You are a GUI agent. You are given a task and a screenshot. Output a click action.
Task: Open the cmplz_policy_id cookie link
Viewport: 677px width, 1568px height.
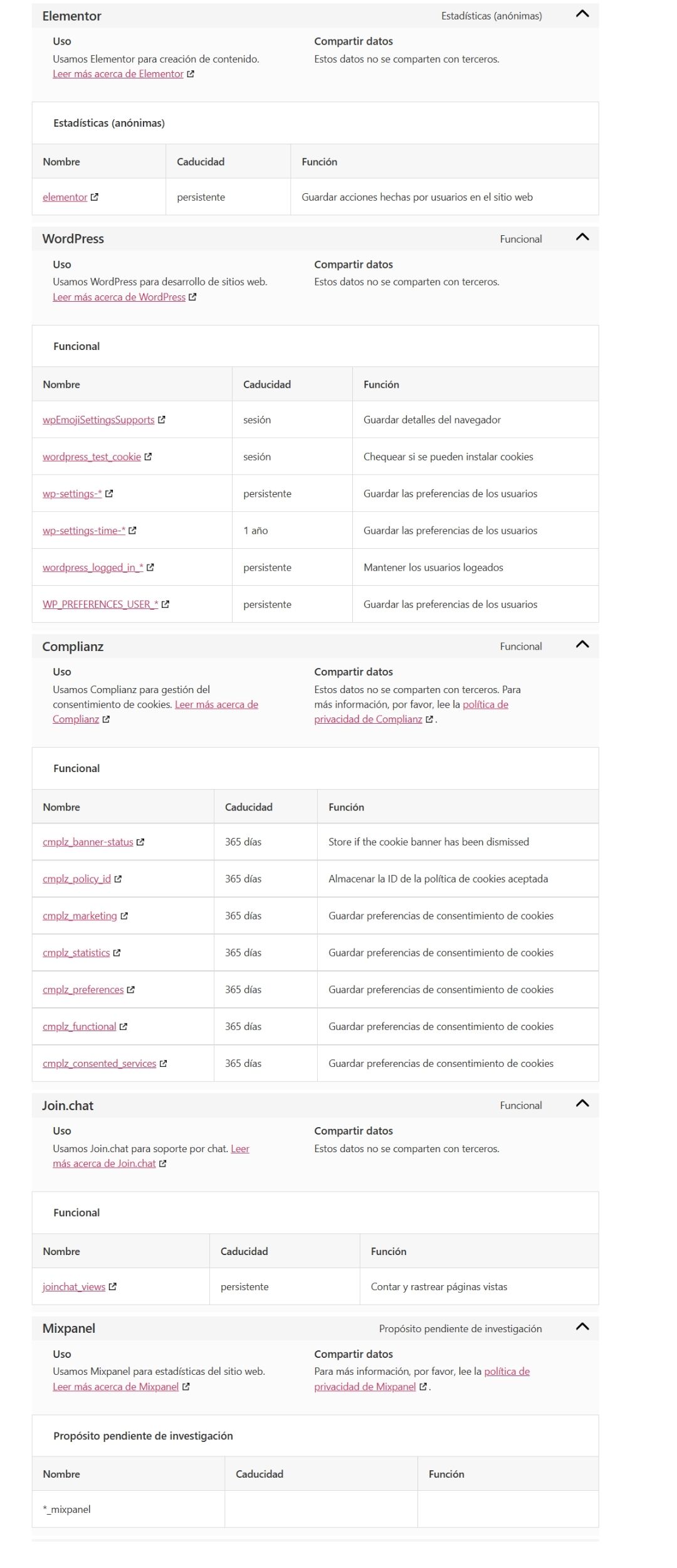pos(76,879)
